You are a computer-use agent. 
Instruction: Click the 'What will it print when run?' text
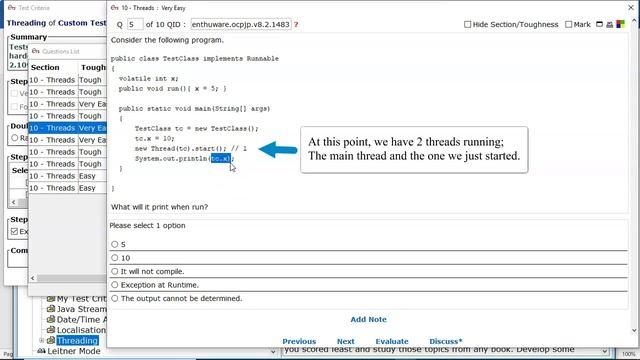(160, 207)
